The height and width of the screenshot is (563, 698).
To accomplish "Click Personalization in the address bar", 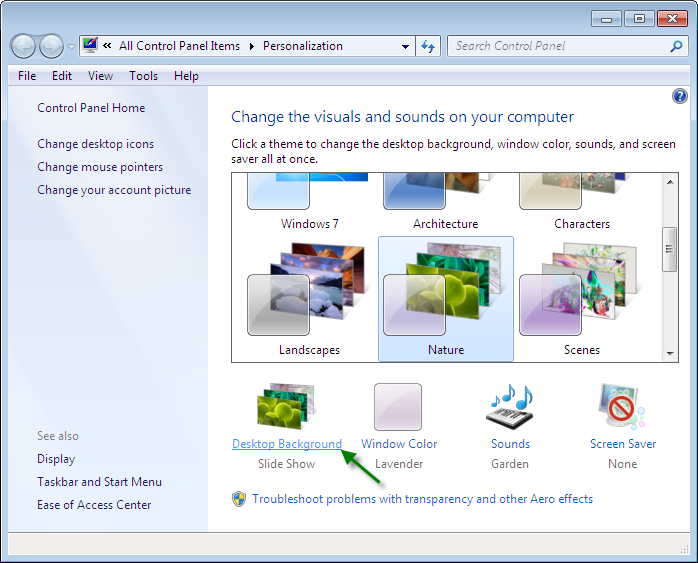I will click(x=303, y=46).
